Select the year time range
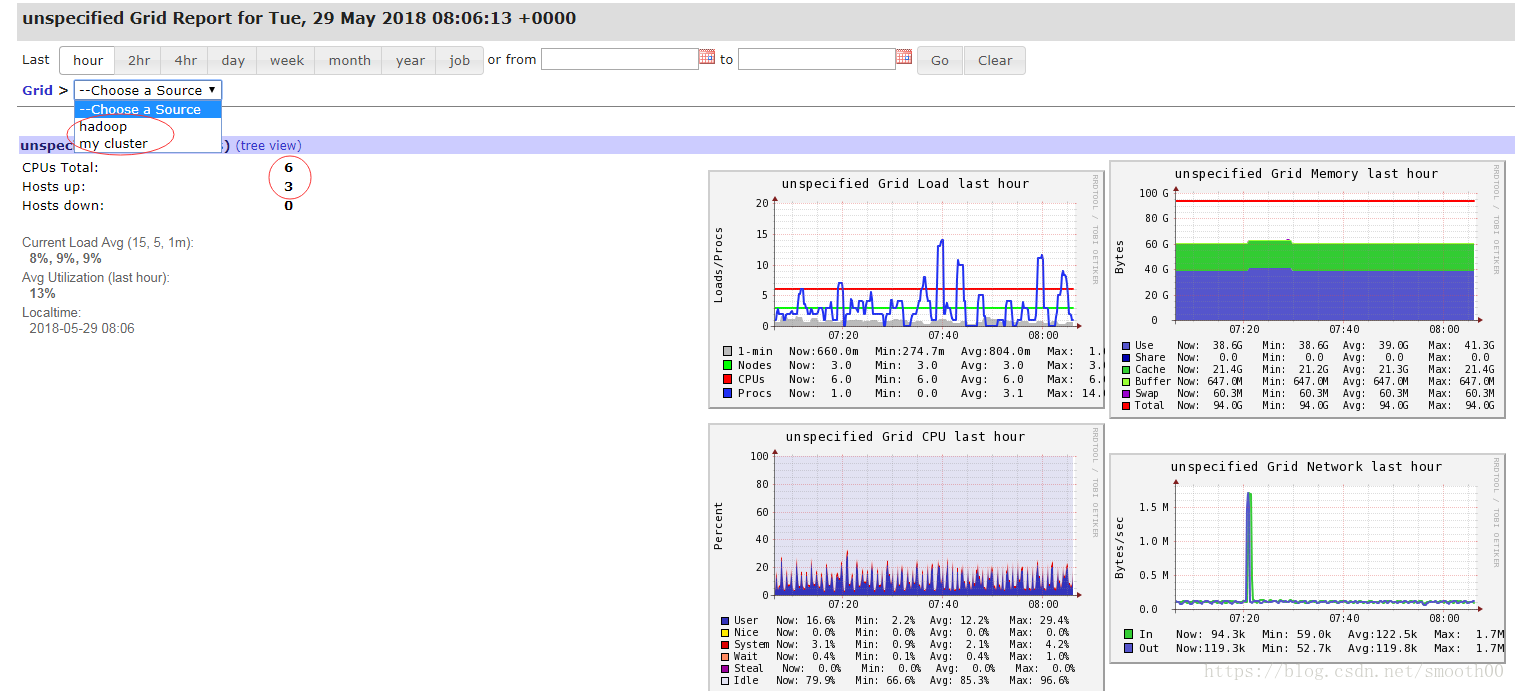Image resolution: width=1515 pixels, height=691 pixels. tap(410, 60)
